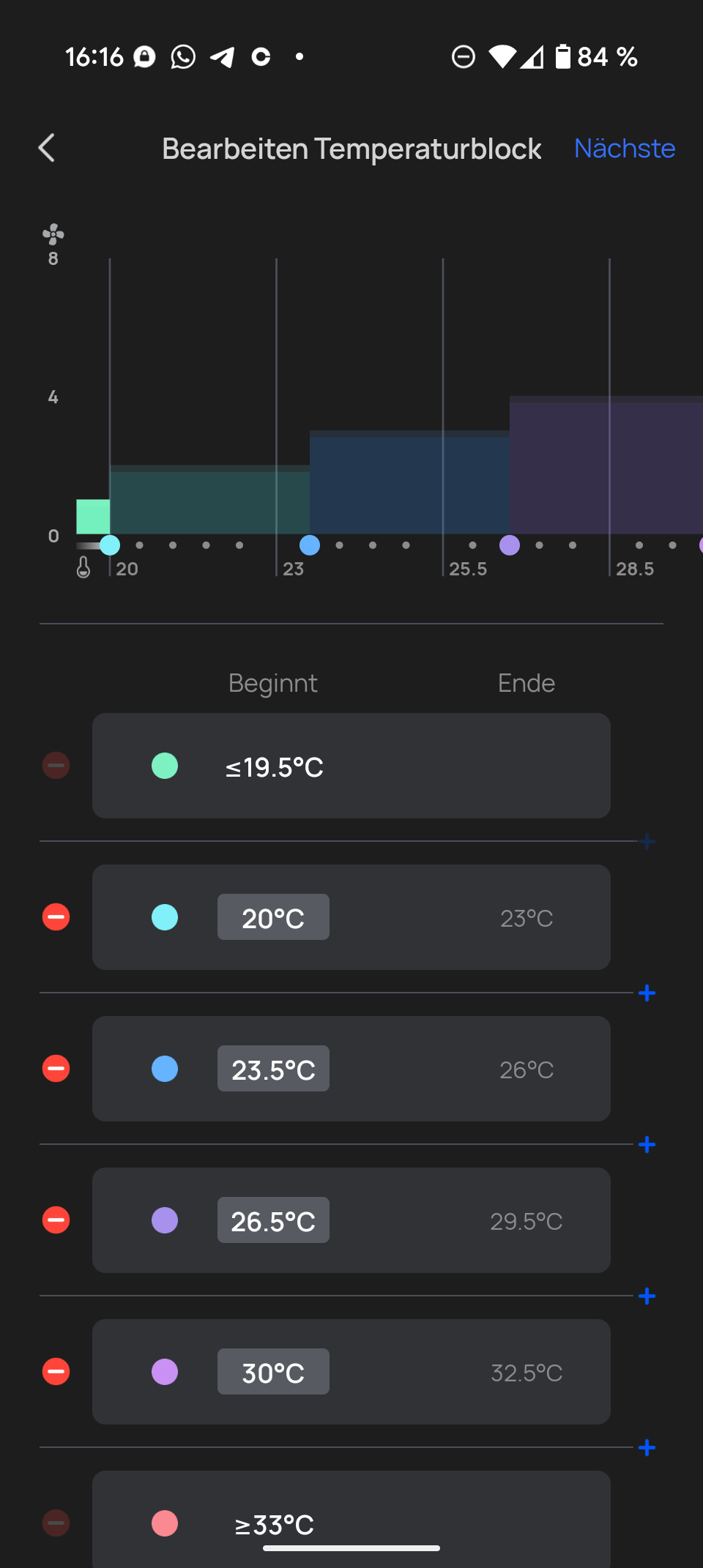Delete the 30°C temperature block
Viewport: 703px width, 1568px height.
56,1372
